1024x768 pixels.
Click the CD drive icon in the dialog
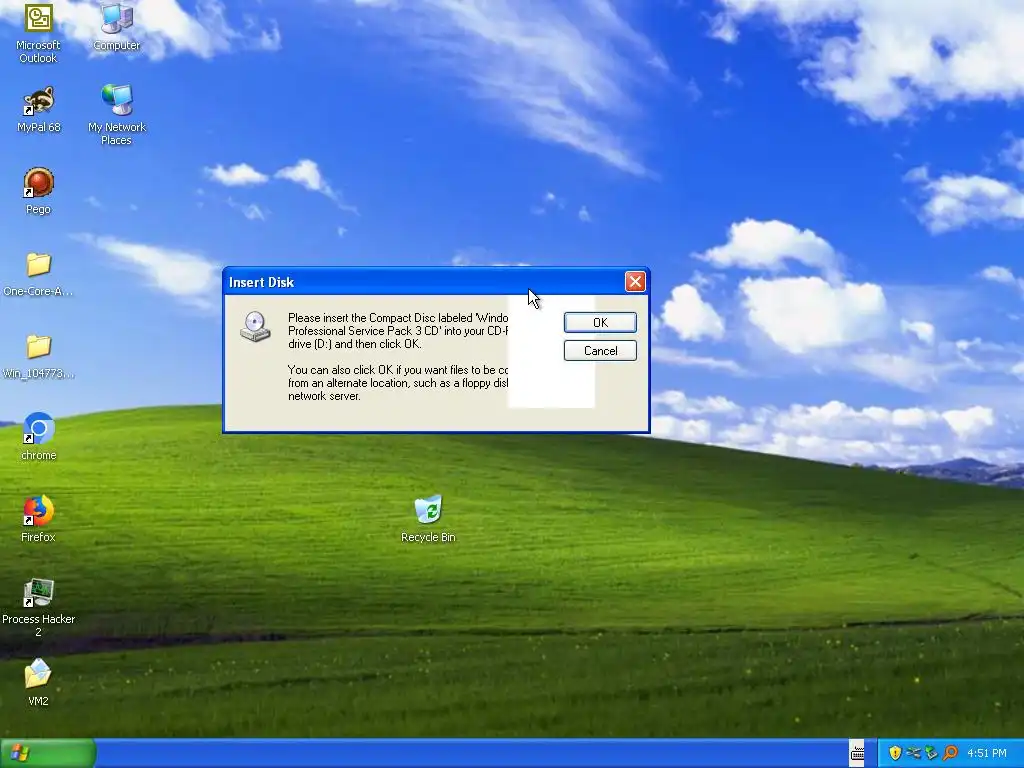pos(255,327)
